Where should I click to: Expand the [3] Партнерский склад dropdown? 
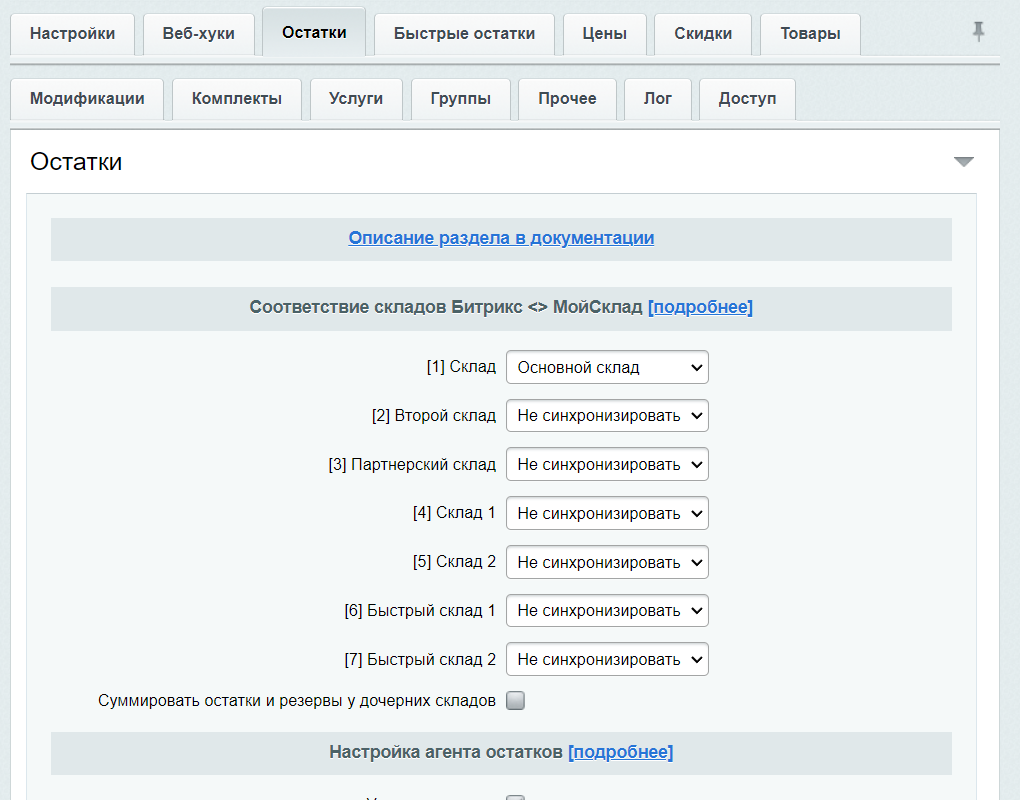click(x=607, y=465)
